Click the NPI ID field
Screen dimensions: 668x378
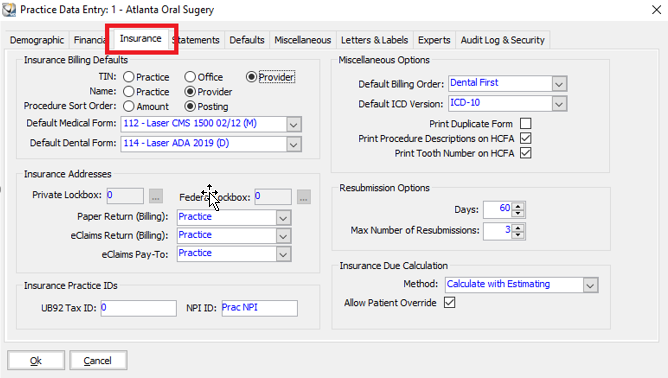point(259,308)
